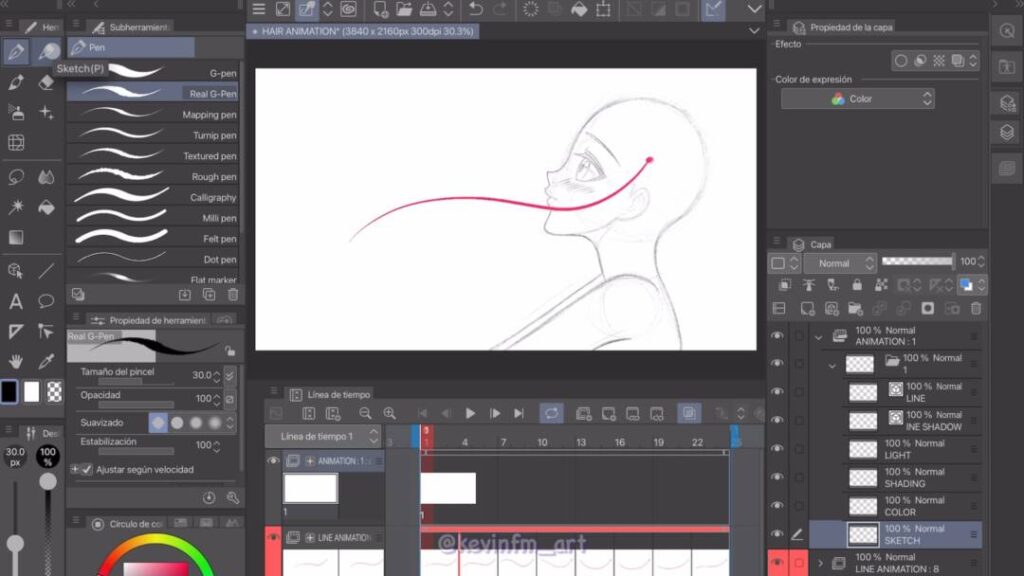The width and height of the screenshot is (1024, 576).
Task: Pick the Eyedropper tool
Action: [46, 361]
